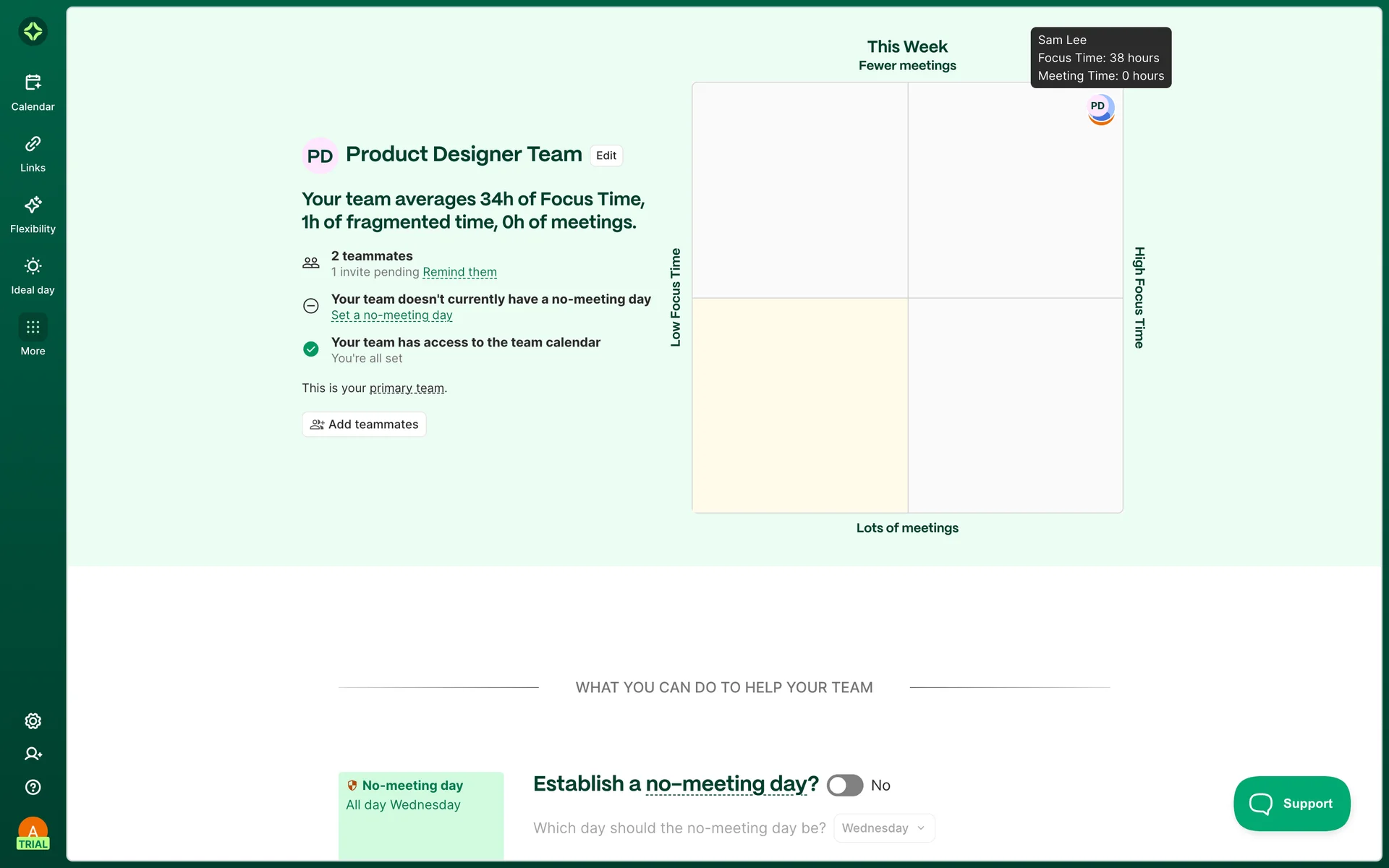The height and width of the screenshot is (868, 1389).
Task: Open the help question mark icon
Action: coord(33,787)
